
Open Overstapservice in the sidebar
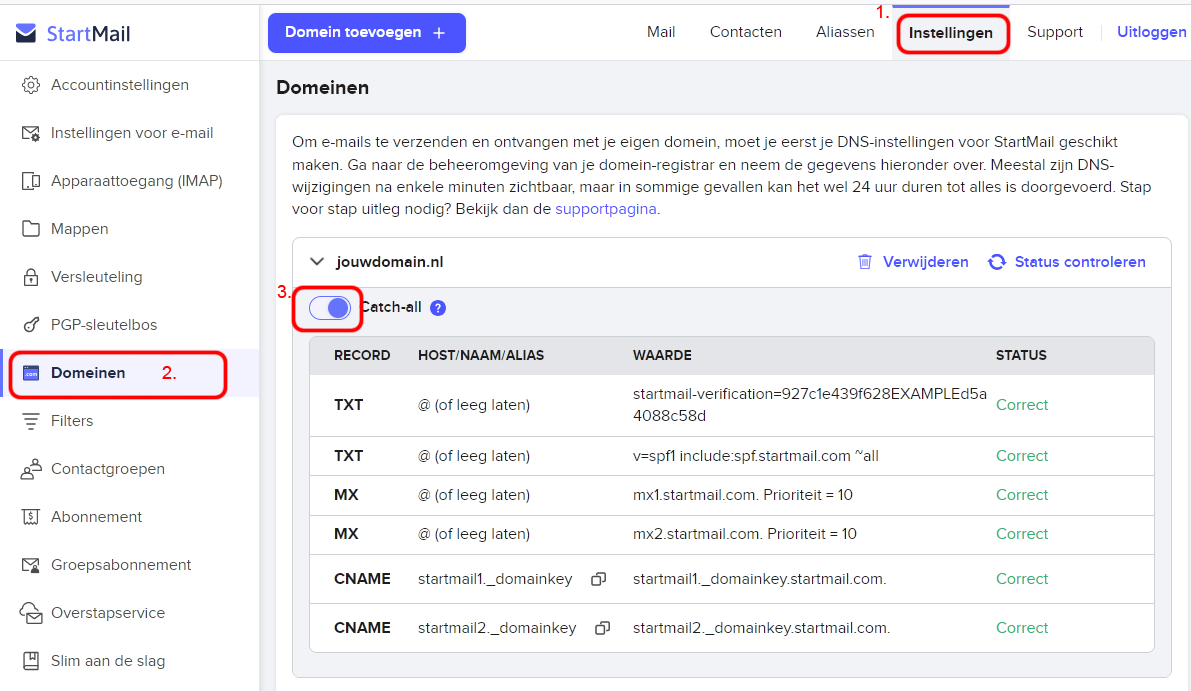(x=108, y=613)
